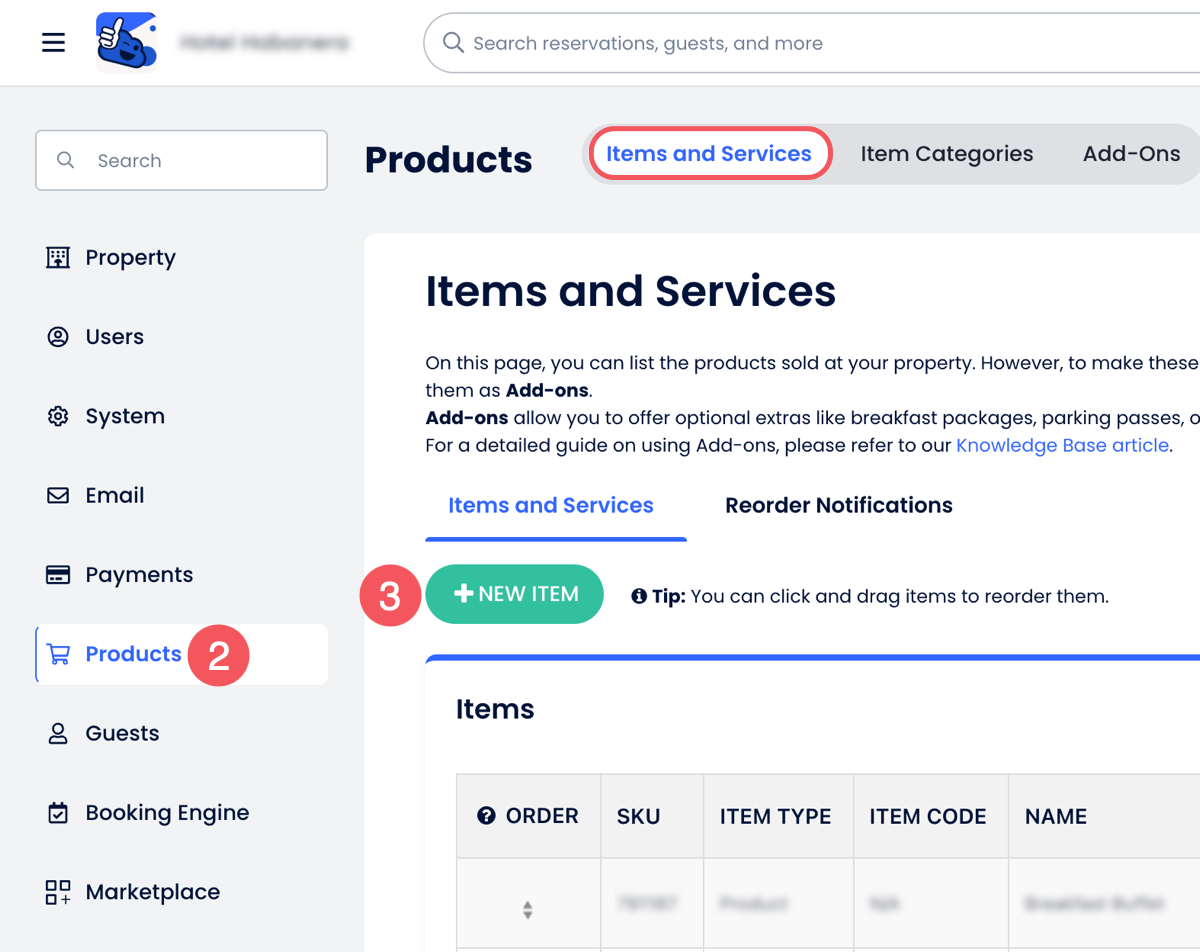
Task: Open the Reorder Notifications tab
Action: pyautogui.click(x=839, y=505)
